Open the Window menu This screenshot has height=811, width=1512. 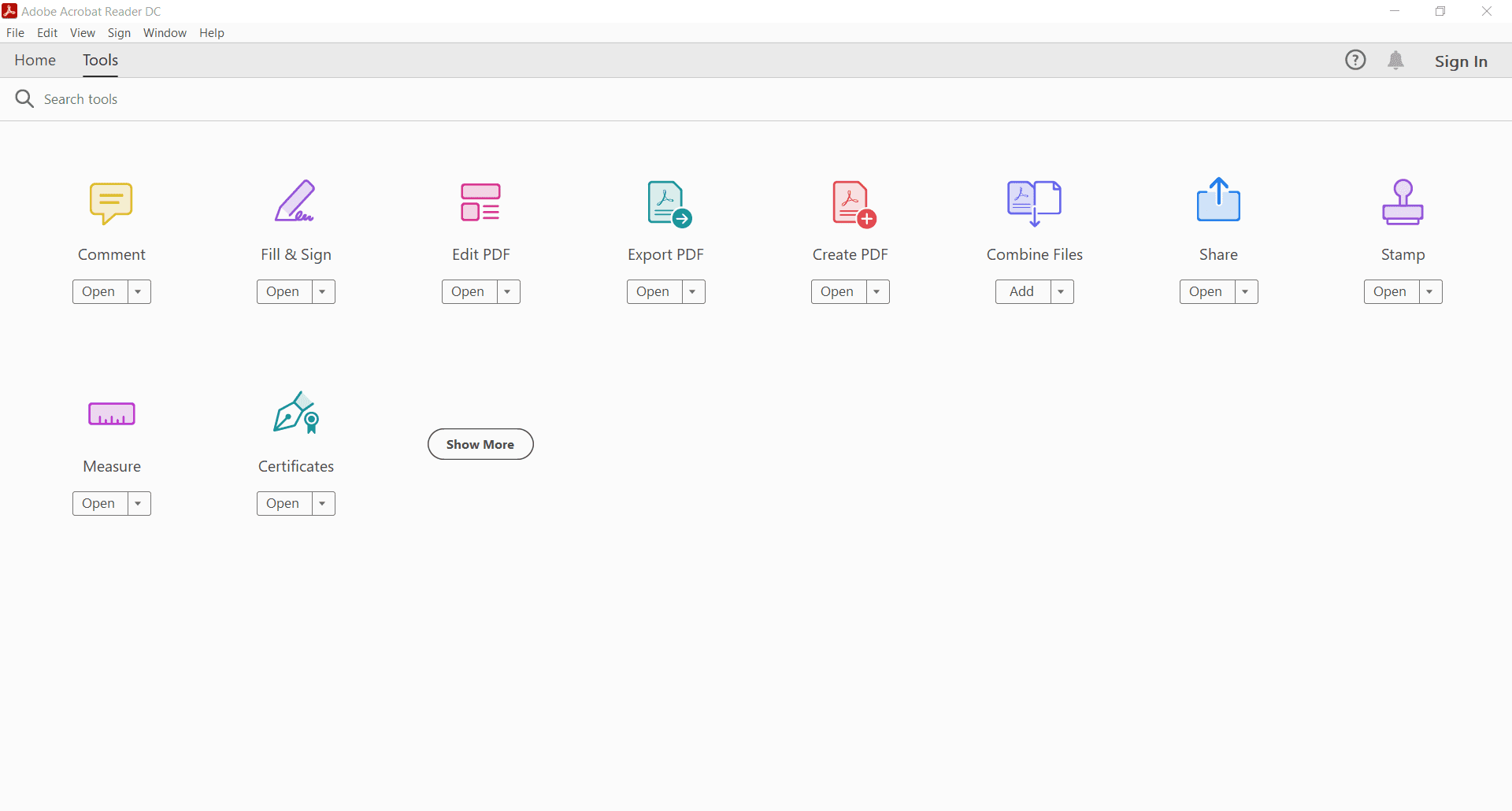tap(165, 33)
